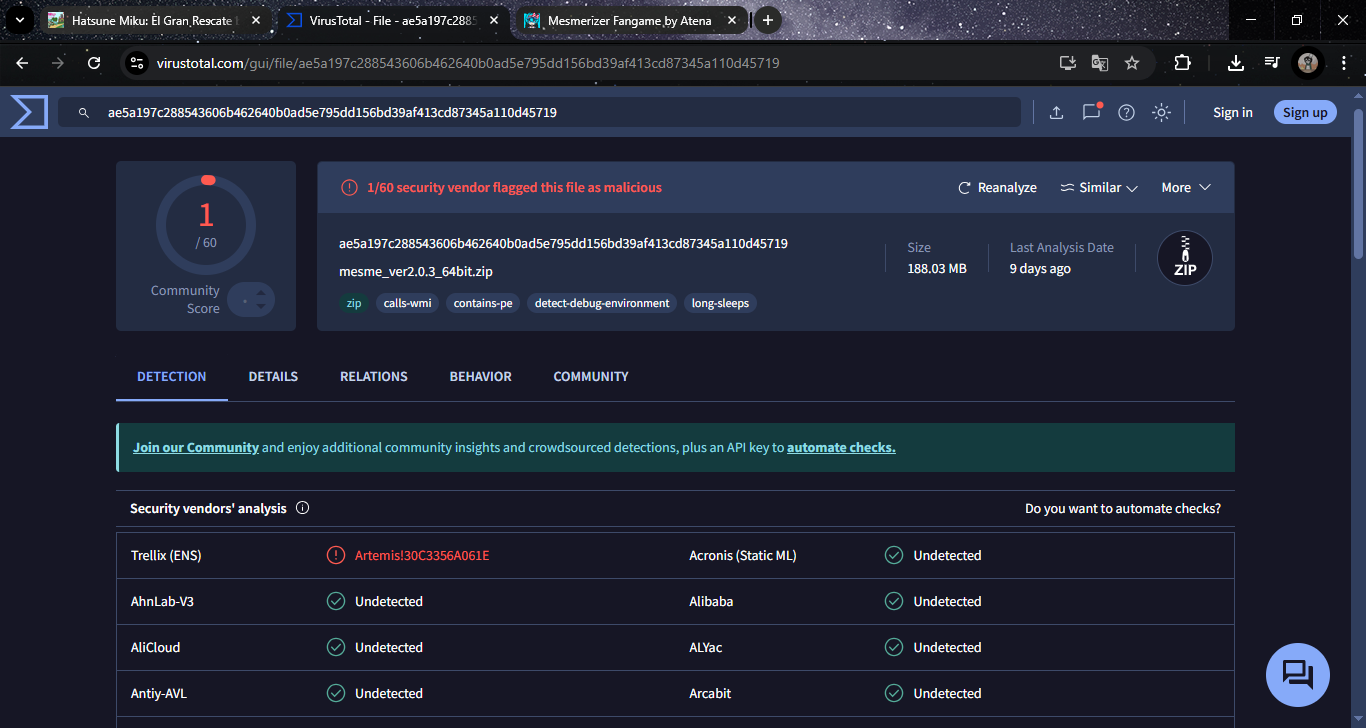Viewport: 1366px width, 728px height.
Task: Click the Trellix (ENS) vendor name
Action: [x=166, y=555]
